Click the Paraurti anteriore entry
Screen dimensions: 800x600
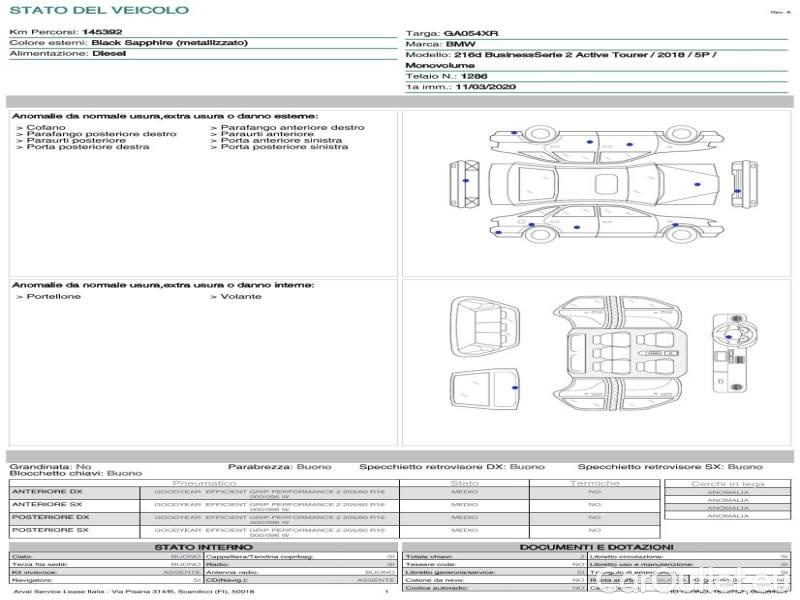[267, 134]
